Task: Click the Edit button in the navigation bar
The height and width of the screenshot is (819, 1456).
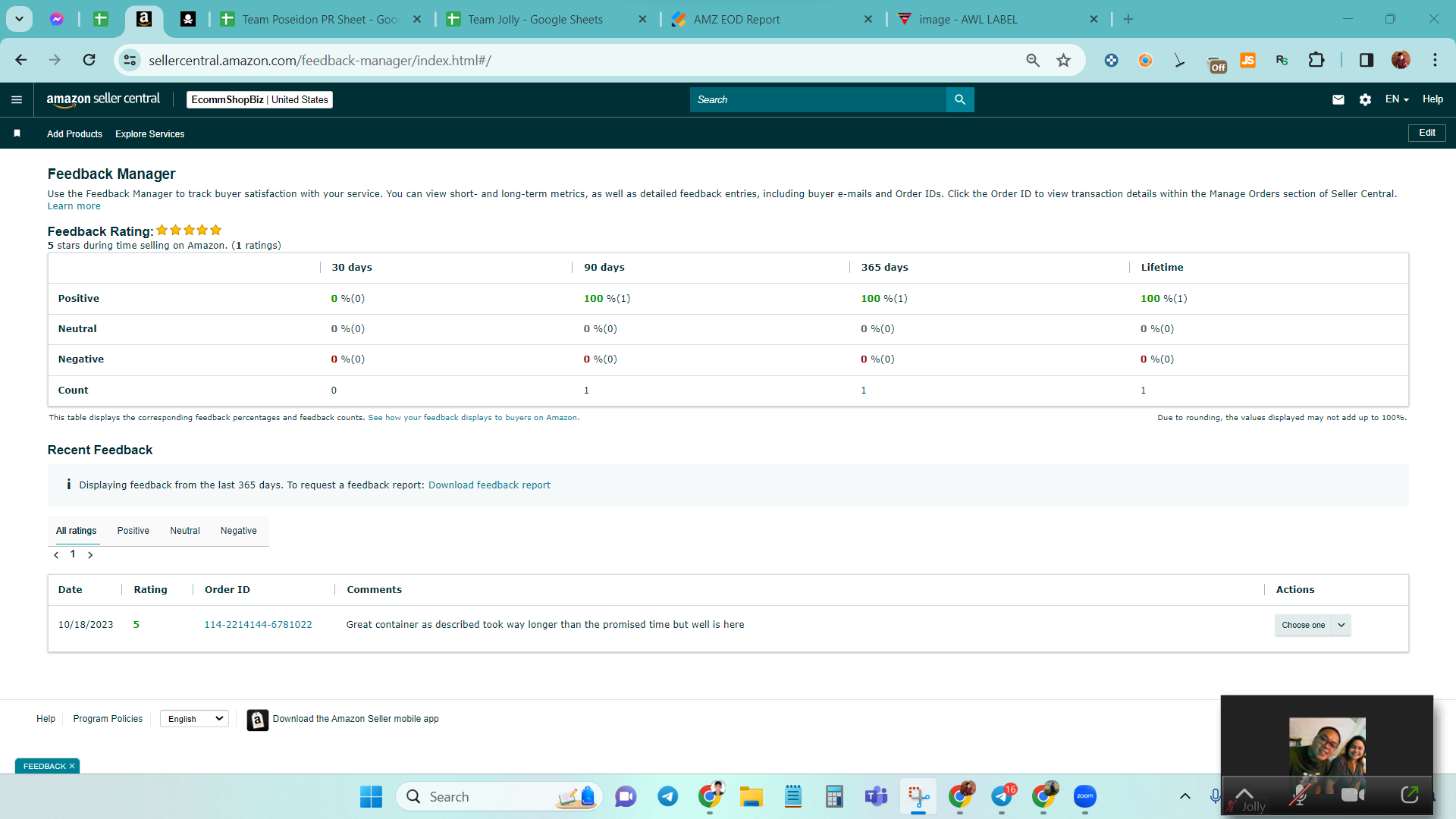Action: pos(1427,133)
